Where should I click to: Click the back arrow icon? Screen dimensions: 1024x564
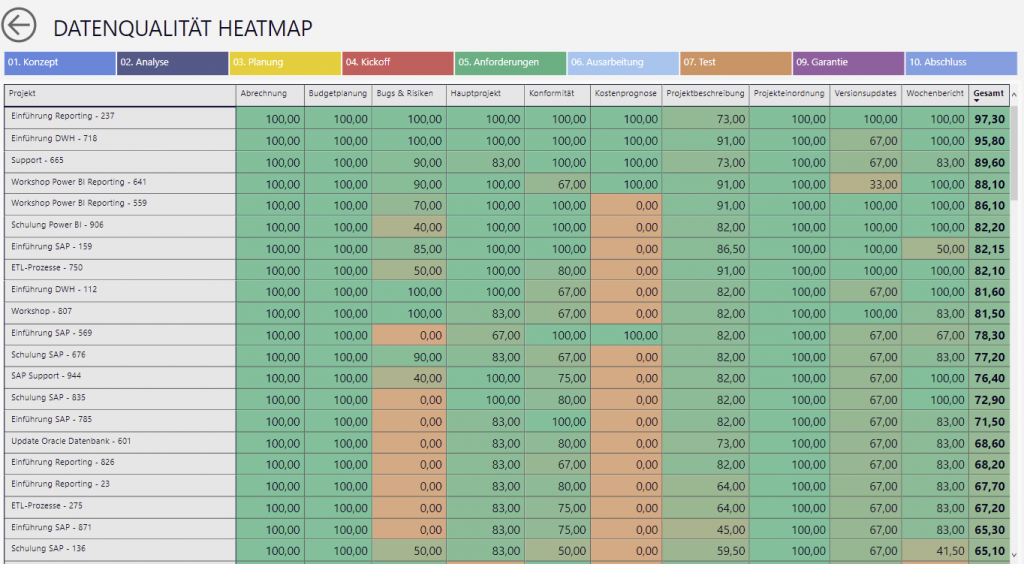pos(20,27)
